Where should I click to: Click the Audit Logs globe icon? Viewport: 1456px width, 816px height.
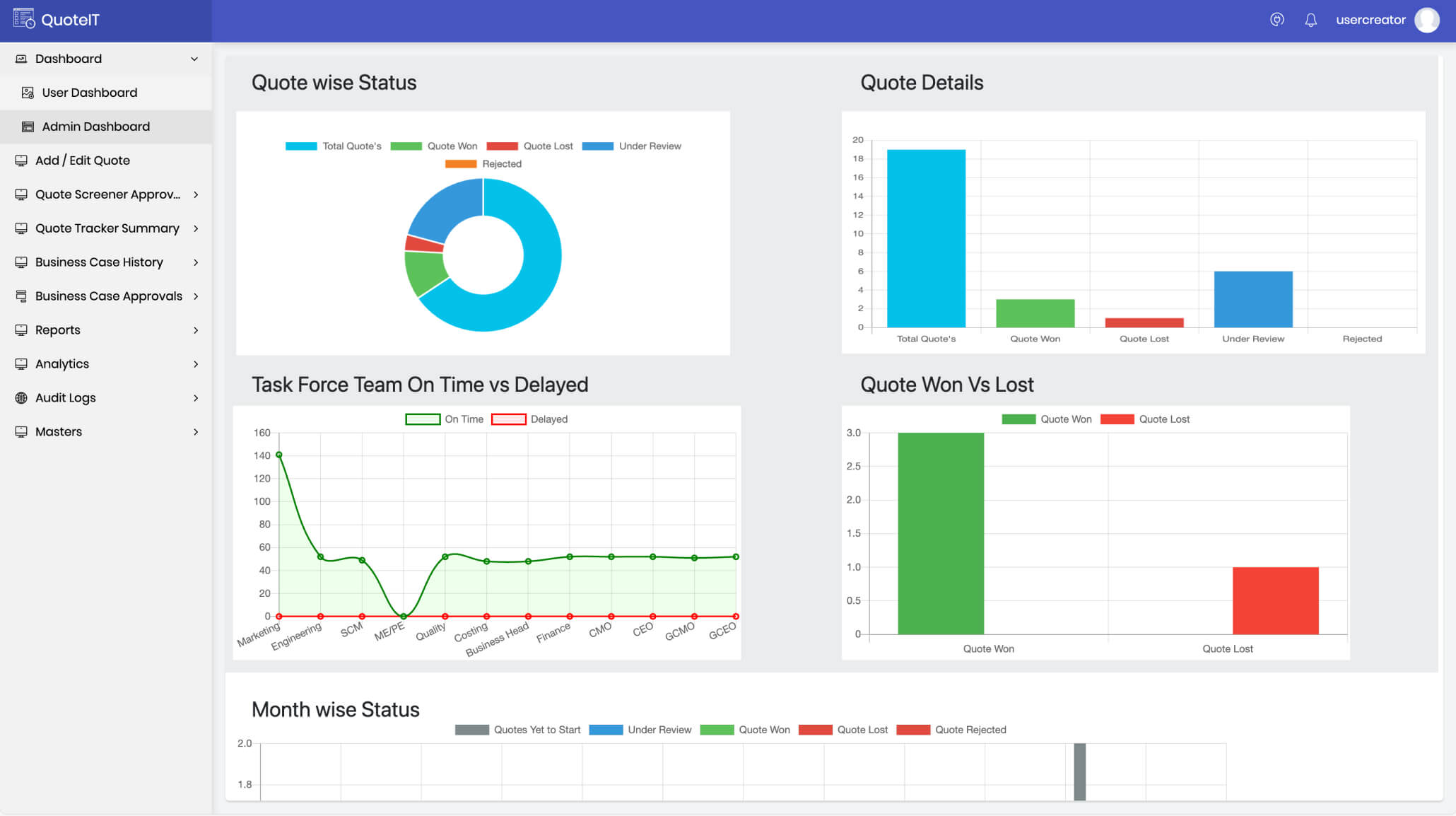pos(21,398)
